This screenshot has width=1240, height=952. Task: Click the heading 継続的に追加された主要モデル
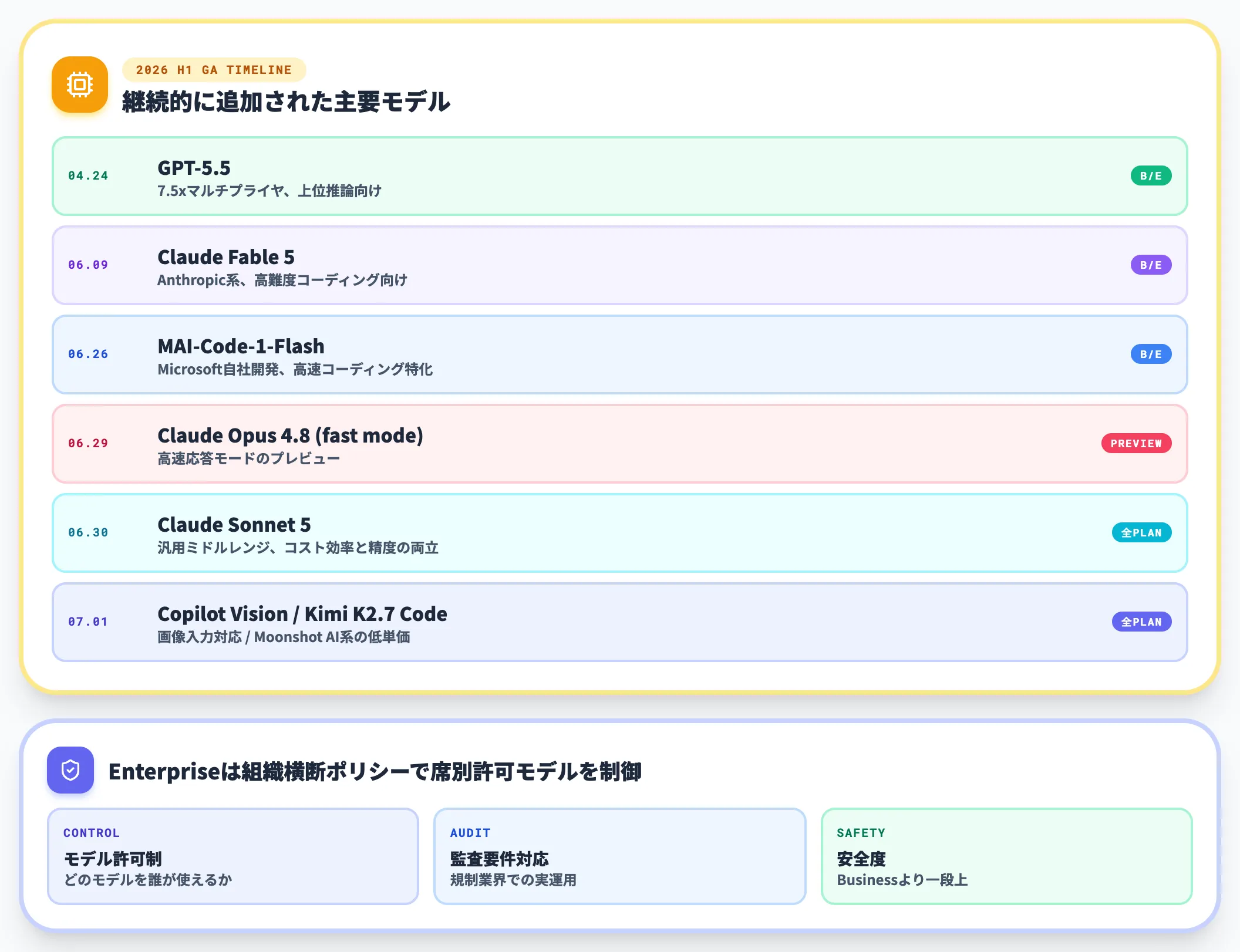287,102
